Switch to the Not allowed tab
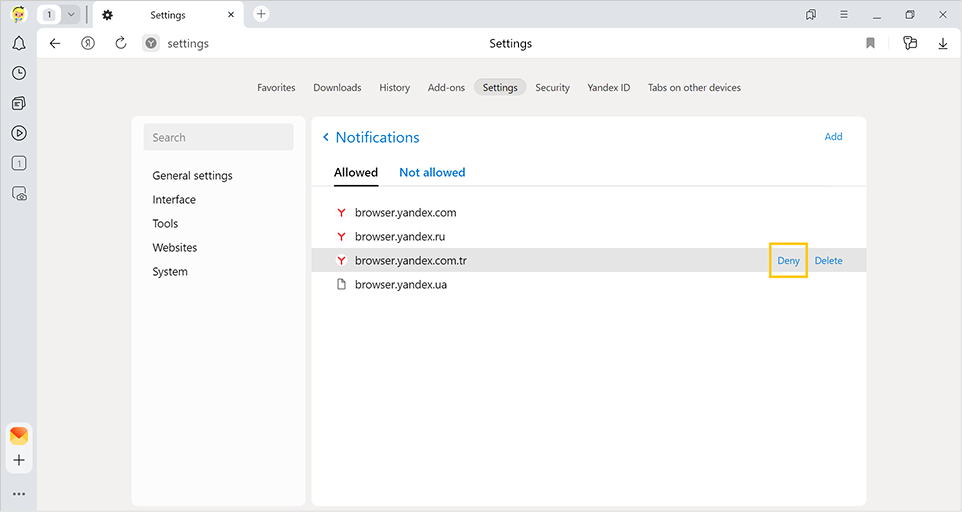The image size is (962, 512). pos(432,172)
